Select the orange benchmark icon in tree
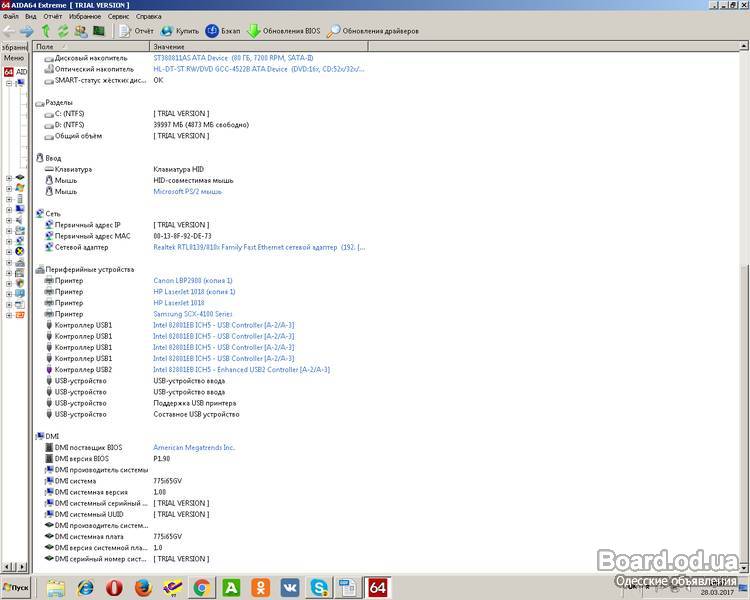This screenshot has width=750, height=600. [20, 315]
